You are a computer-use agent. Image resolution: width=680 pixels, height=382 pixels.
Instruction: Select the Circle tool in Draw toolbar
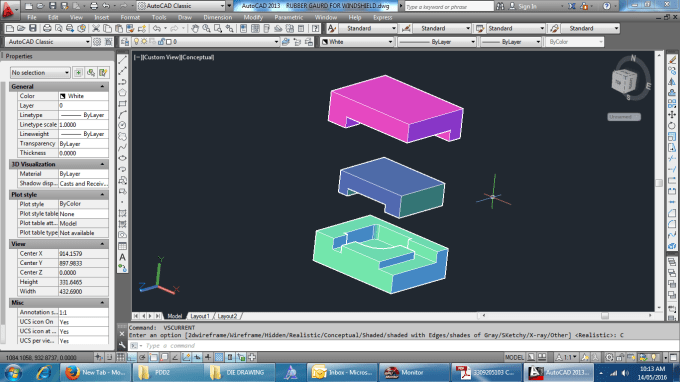[123, 125]
